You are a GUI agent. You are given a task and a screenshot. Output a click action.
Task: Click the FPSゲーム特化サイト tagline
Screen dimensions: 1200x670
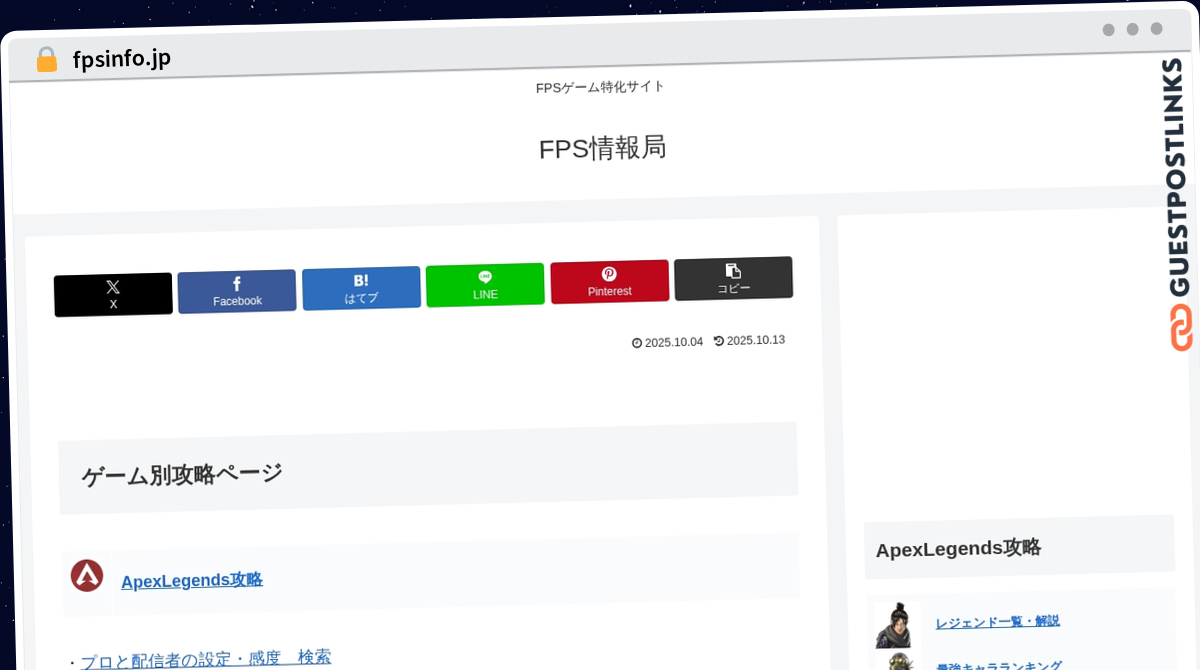click(600, 87)
